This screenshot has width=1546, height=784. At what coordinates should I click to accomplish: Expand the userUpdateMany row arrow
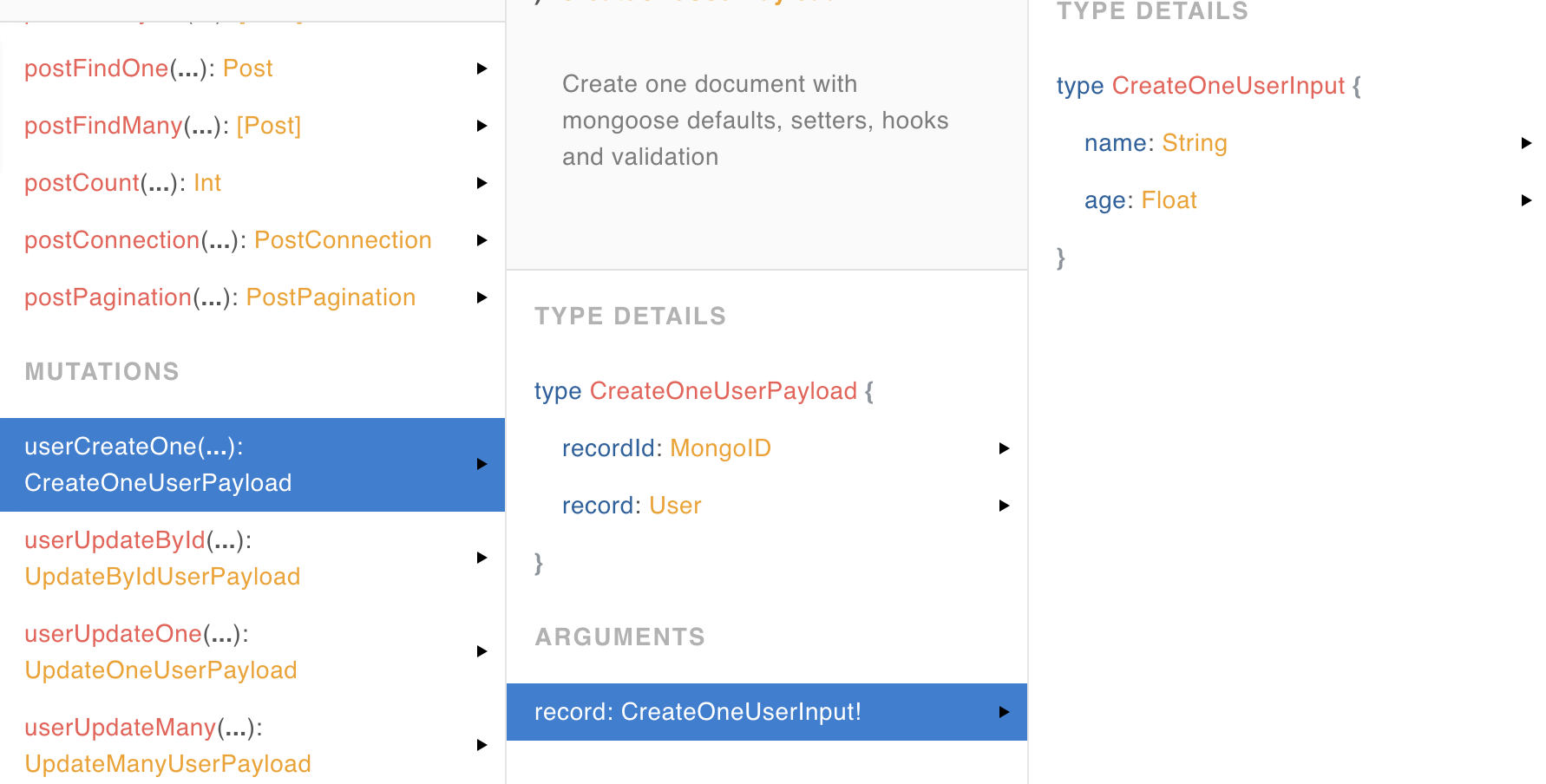coord(482,745)
